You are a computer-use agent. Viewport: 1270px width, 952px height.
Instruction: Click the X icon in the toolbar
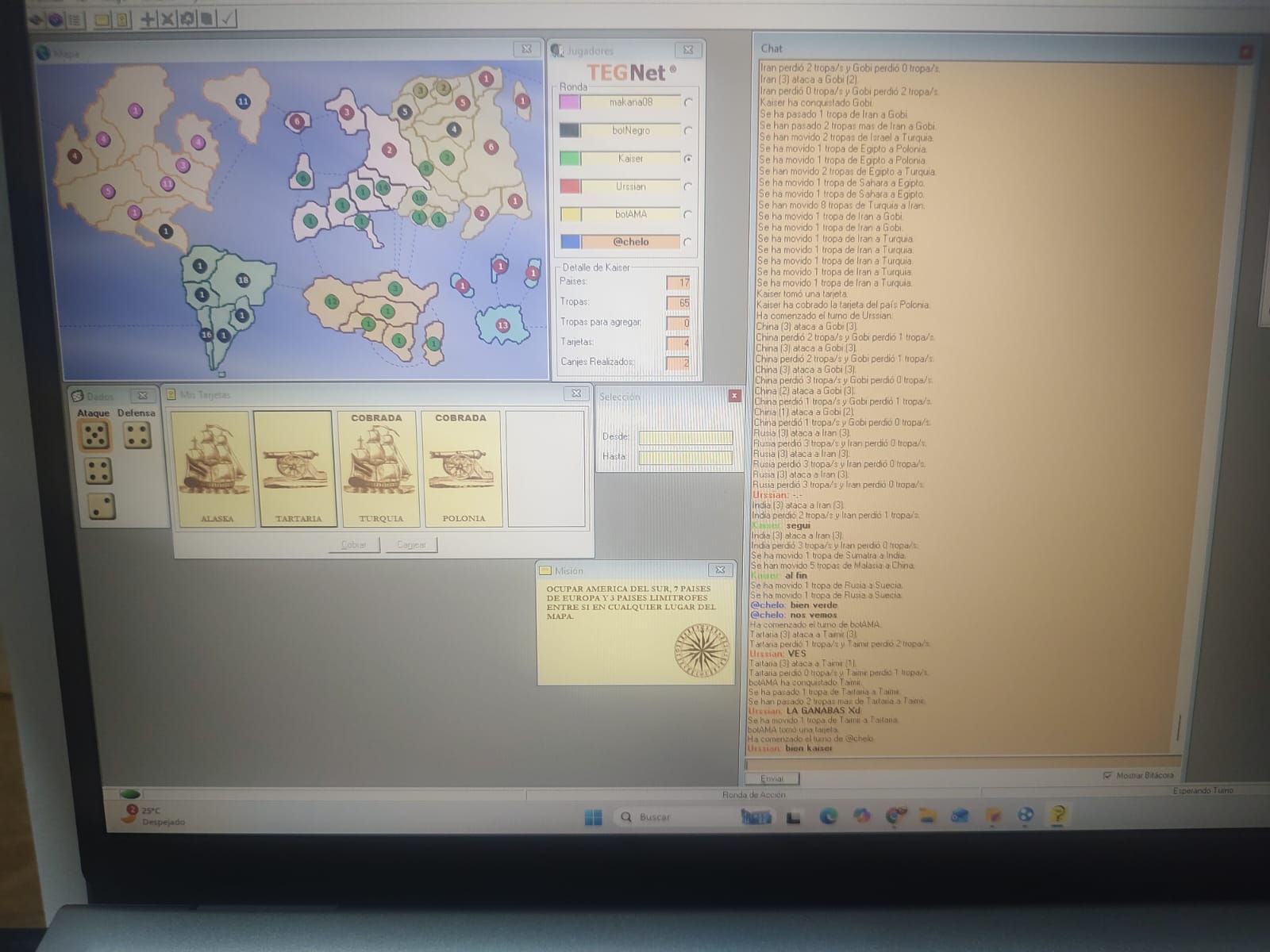[x=167, y=19]
